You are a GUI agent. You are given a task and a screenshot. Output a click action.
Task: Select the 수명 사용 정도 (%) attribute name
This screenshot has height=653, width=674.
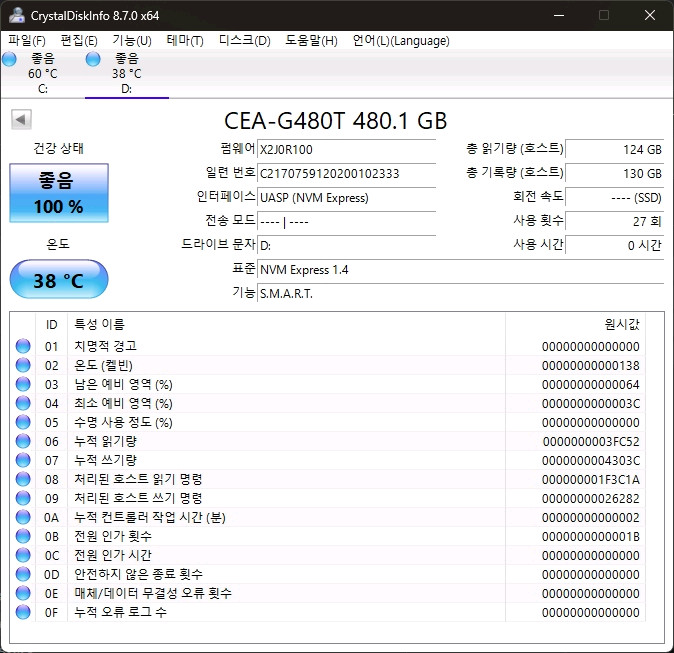coord(123,422)
